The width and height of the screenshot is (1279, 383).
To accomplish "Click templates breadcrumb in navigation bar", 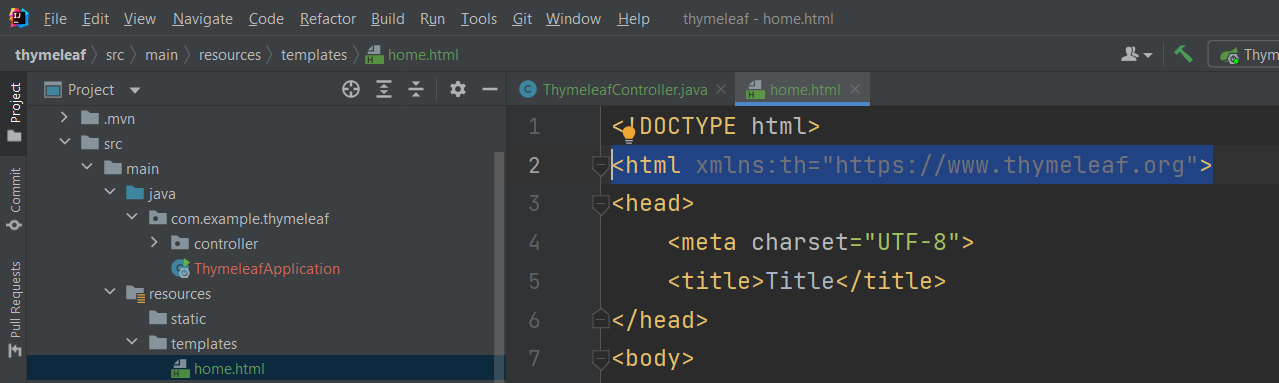I will click(x=314, y=55).
